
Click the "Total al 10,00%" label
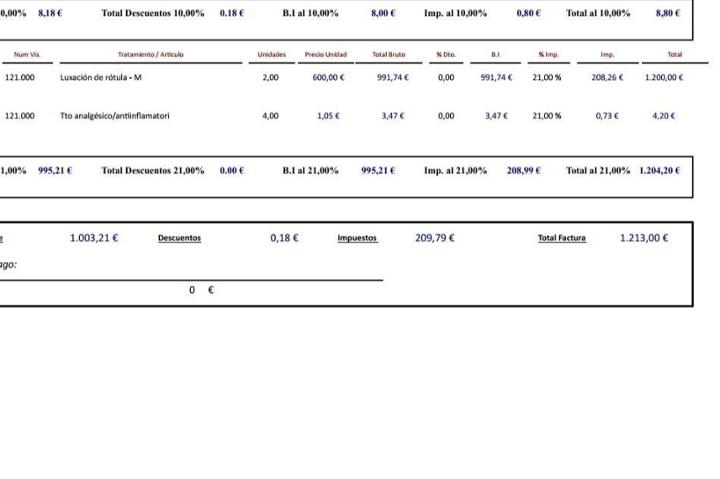point(598,13)
